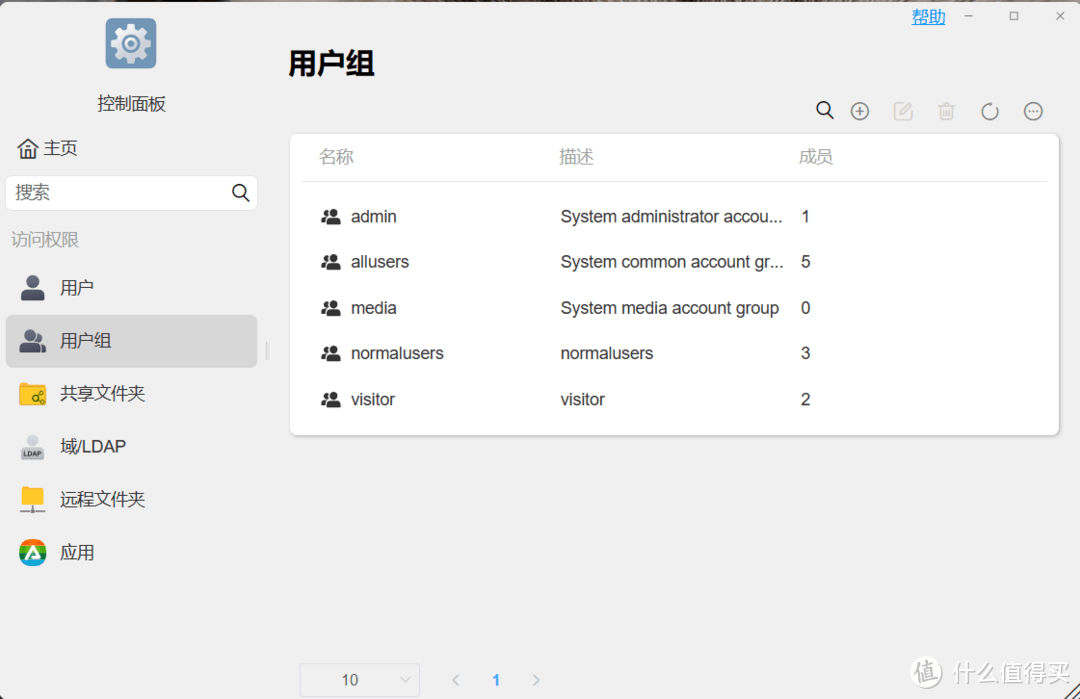The height and width of the screenshot is (699, 1080).
Task: Go to the previous page arrow
Action: (456, 680)
